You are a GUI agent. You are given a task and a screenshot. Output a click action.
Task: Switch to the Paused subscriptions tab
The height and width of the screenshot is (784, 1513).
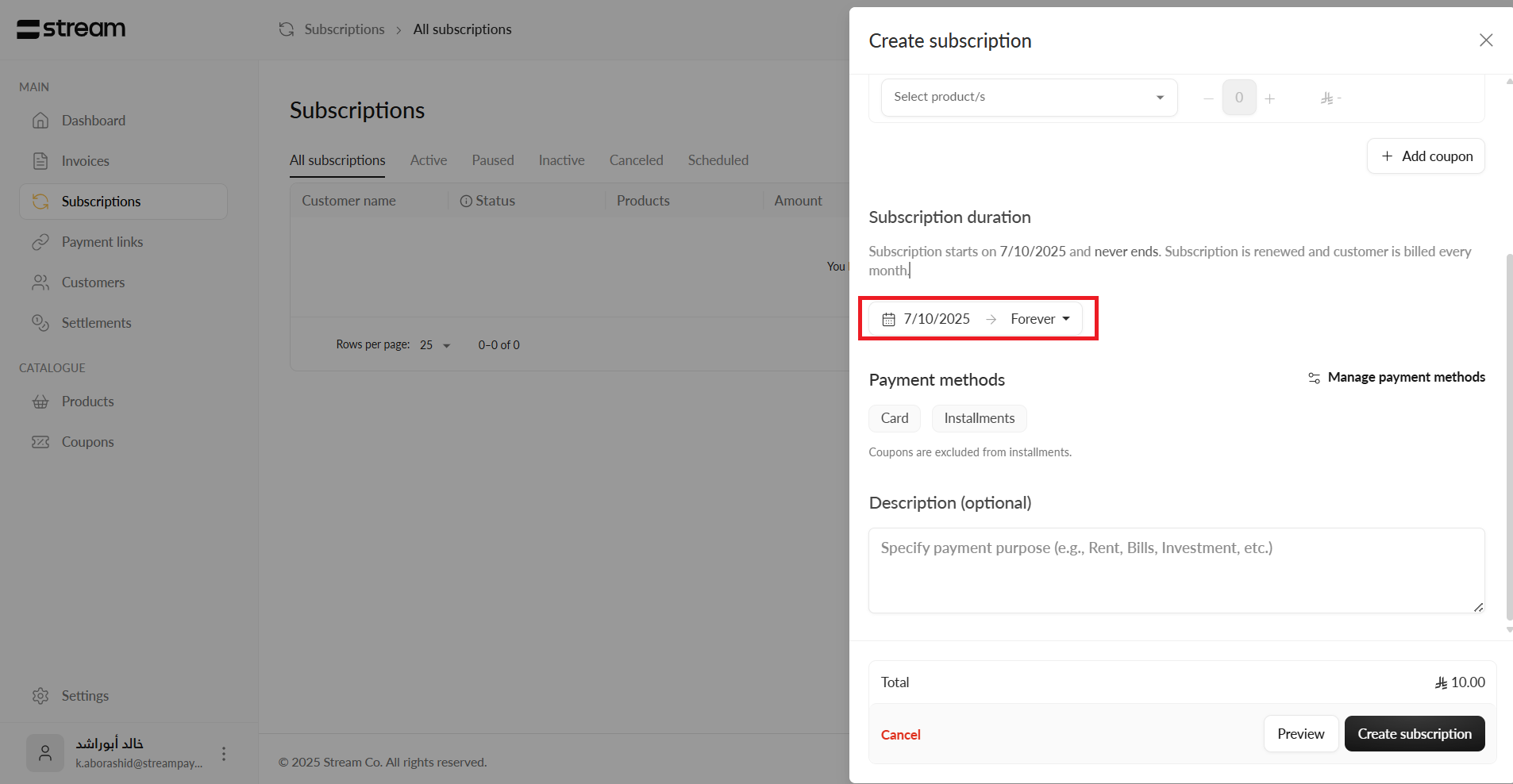pyautogui.click(x=492, y=160)
